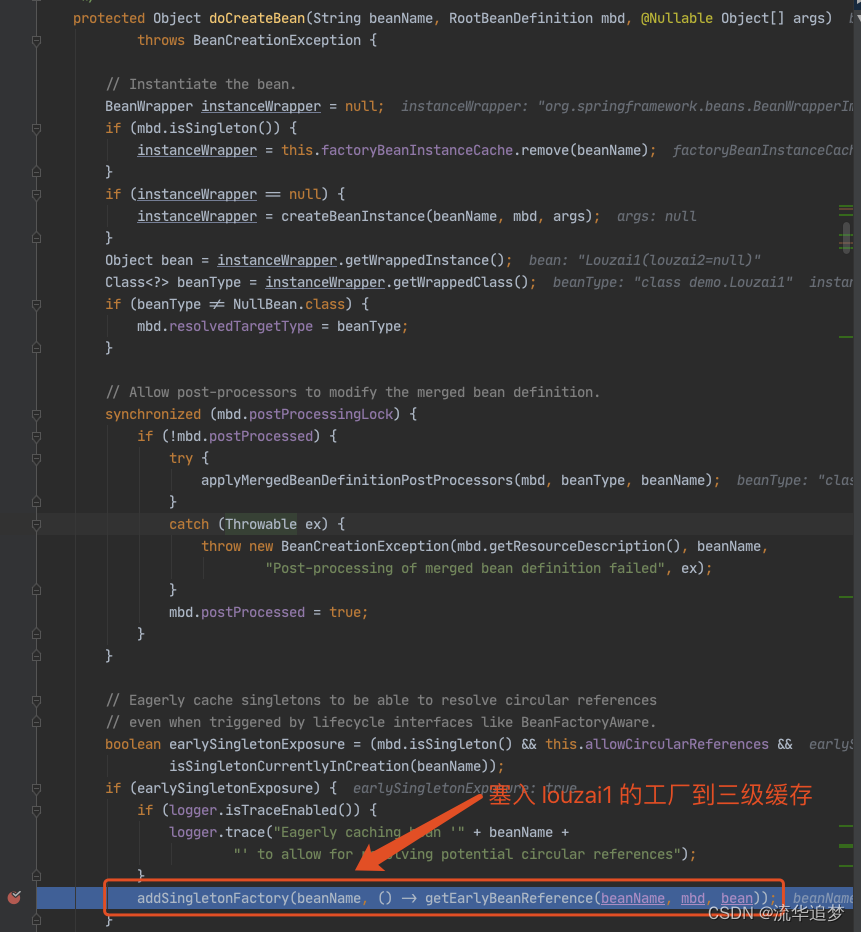Image resolution: width=861 pixels, height=932 pixels.
Task: Click getResourceDescription() in the throw statement
Action: click(x=585, y=546)
